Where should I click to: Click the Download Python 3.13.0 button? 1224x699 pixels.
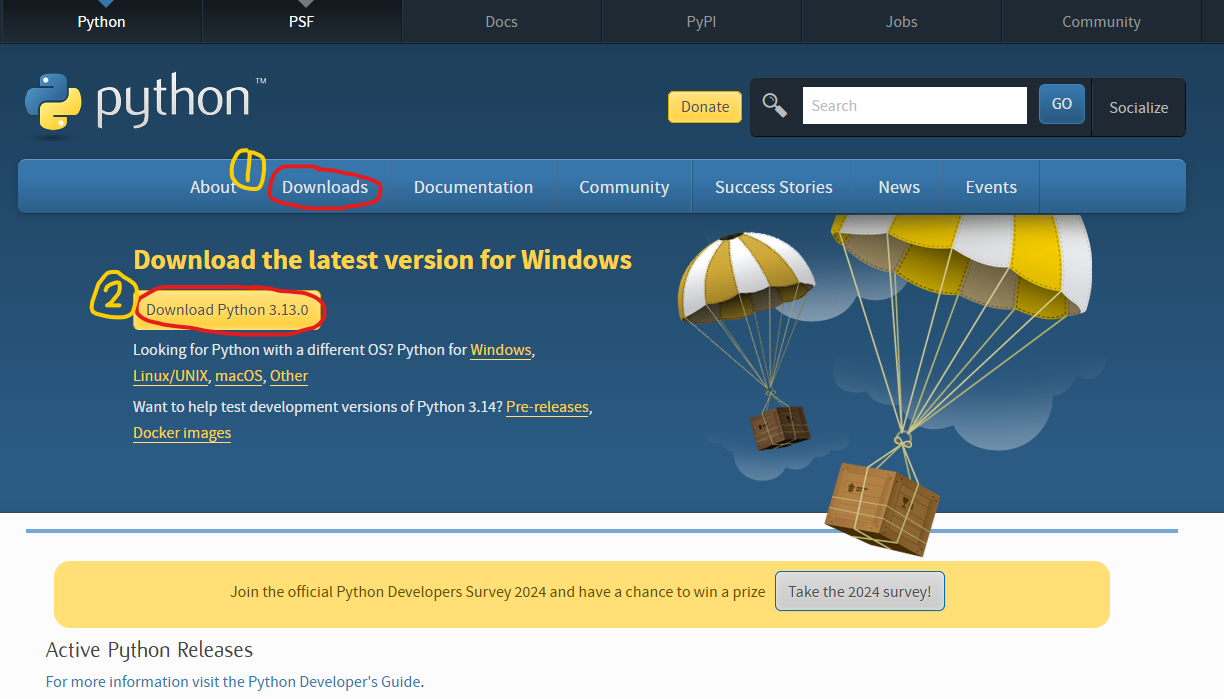tap(227, 310)
